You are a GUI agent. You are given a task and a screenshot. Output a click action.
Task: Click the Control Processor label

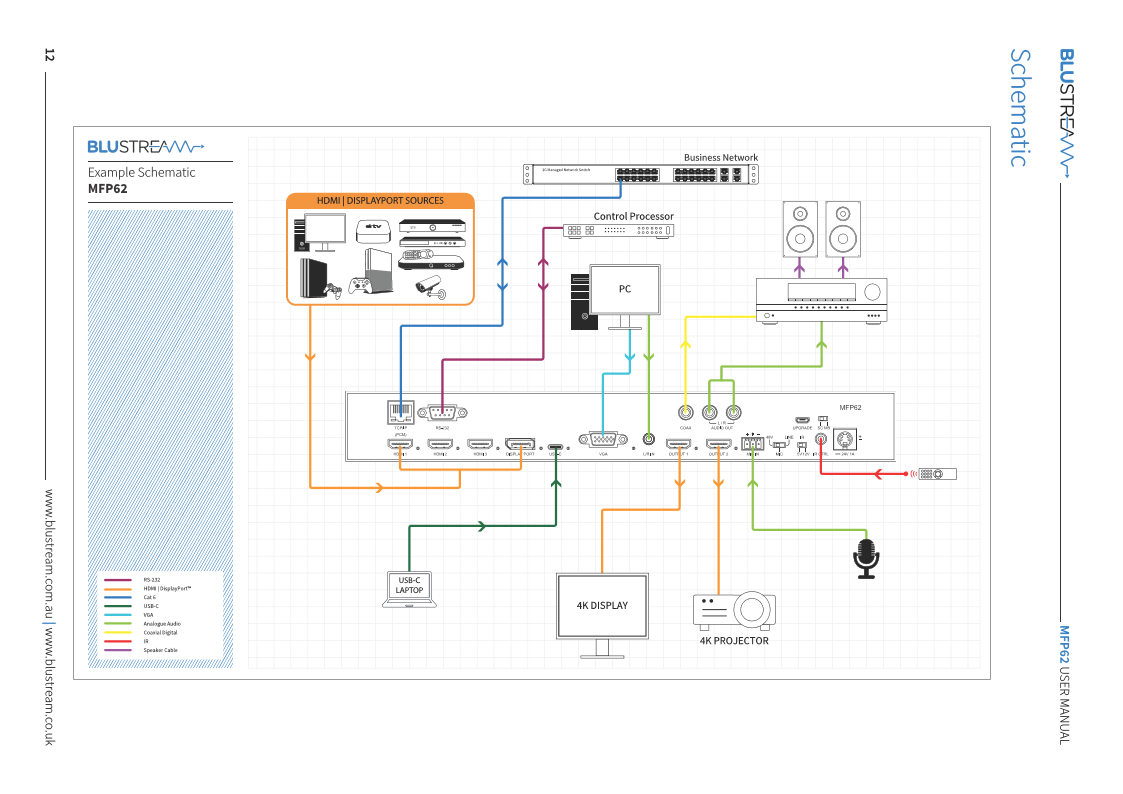click(634, 216)
